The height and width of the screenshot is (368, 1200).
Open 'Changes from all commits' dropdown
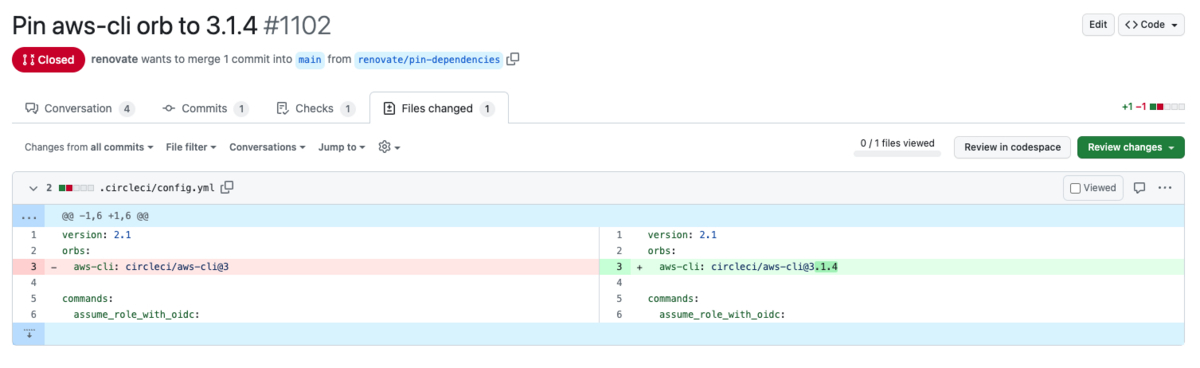(x=89, y=147)
